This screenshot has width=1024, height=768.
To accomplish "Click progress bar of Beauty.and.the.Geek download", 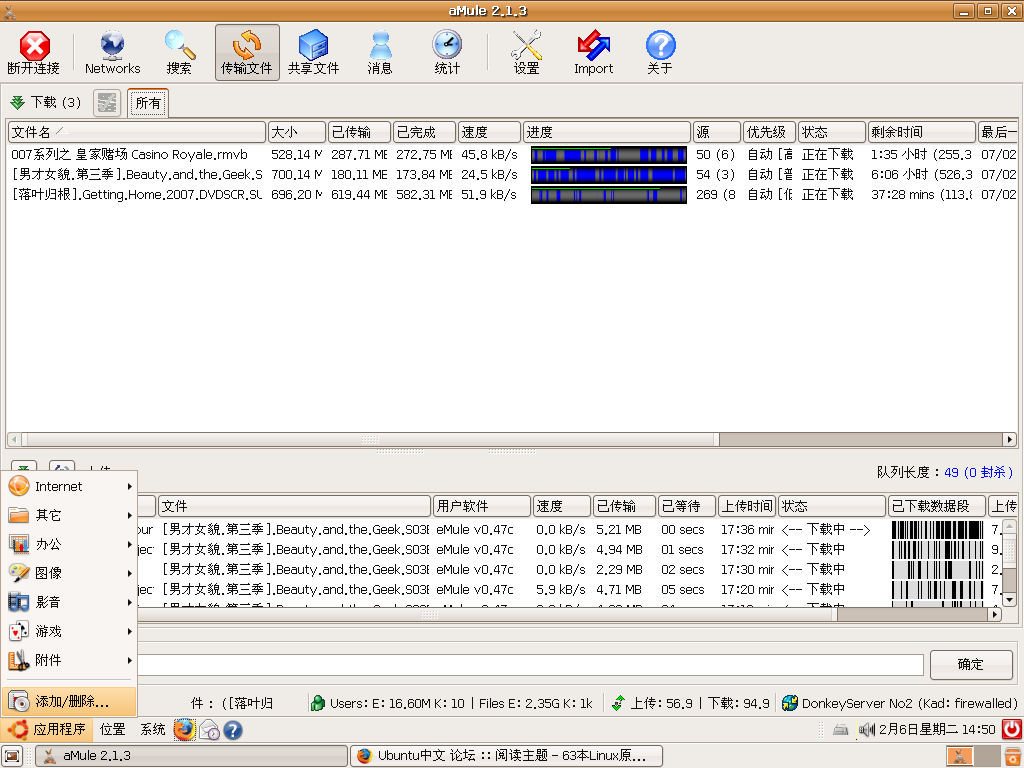I will pyautogui.click(x=609, y=175).
